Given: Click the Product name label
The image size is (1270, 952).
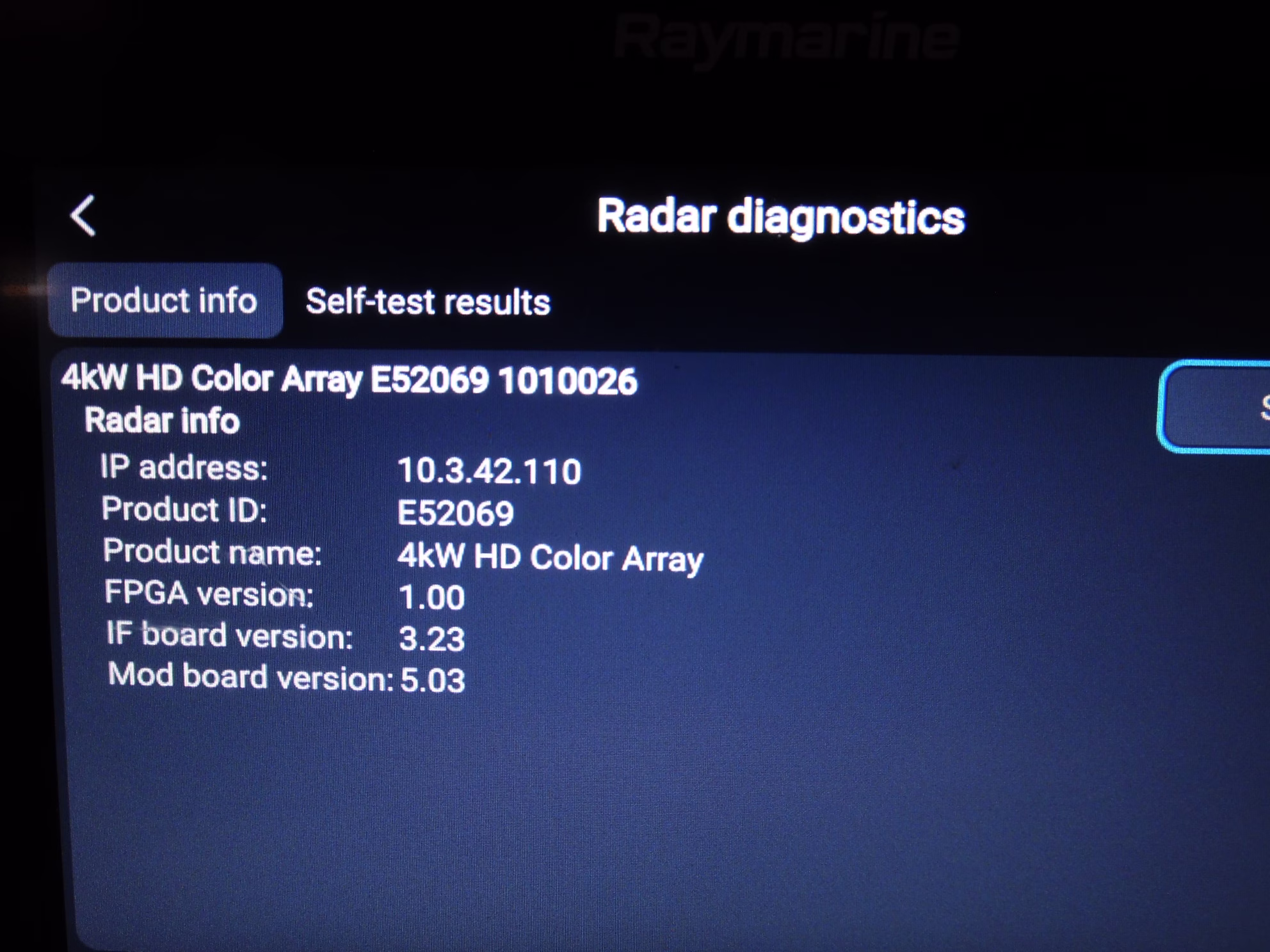Looking at the screenshot, I should click(213, 552).
